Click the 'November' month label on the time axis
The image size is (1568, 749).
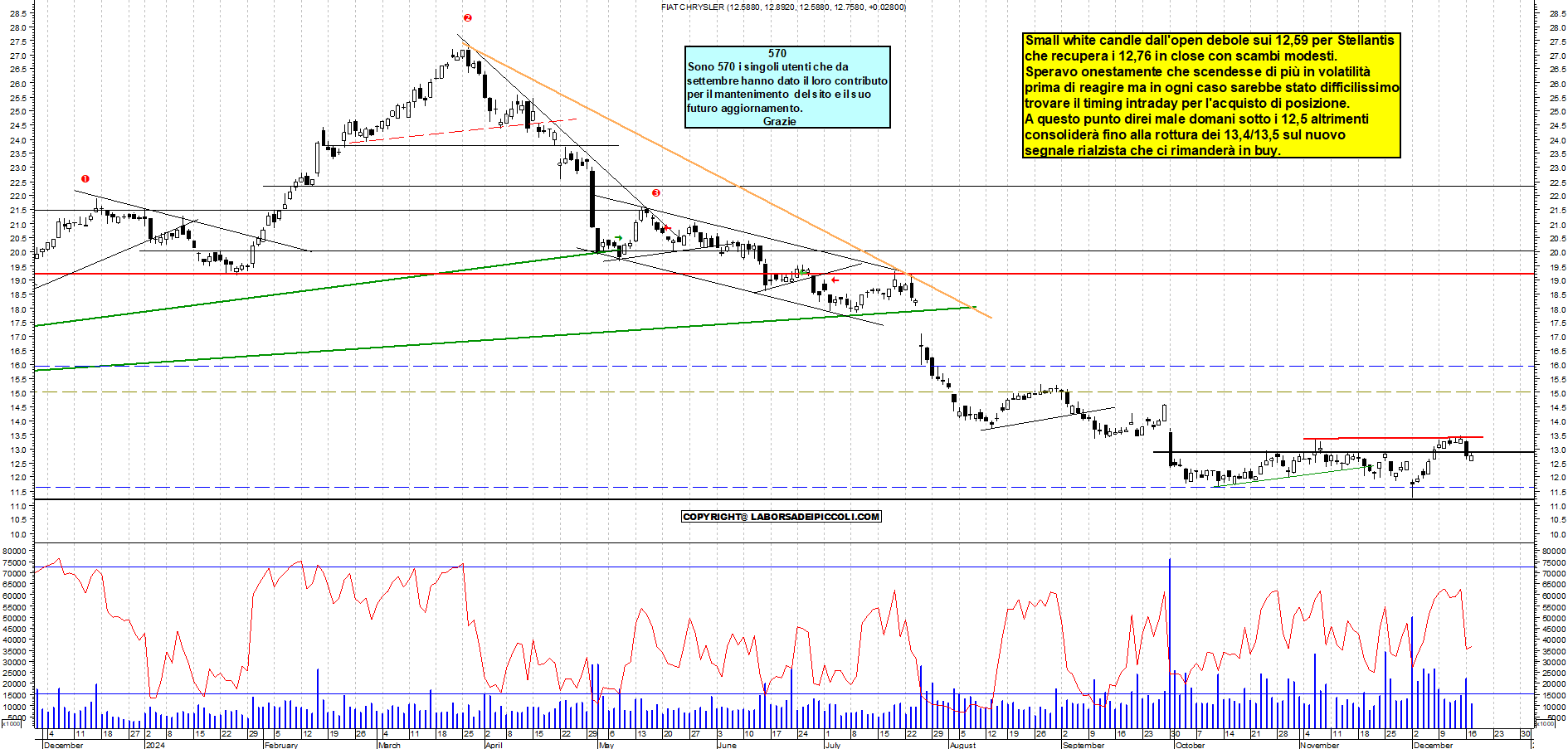(x=1319, y=745)
